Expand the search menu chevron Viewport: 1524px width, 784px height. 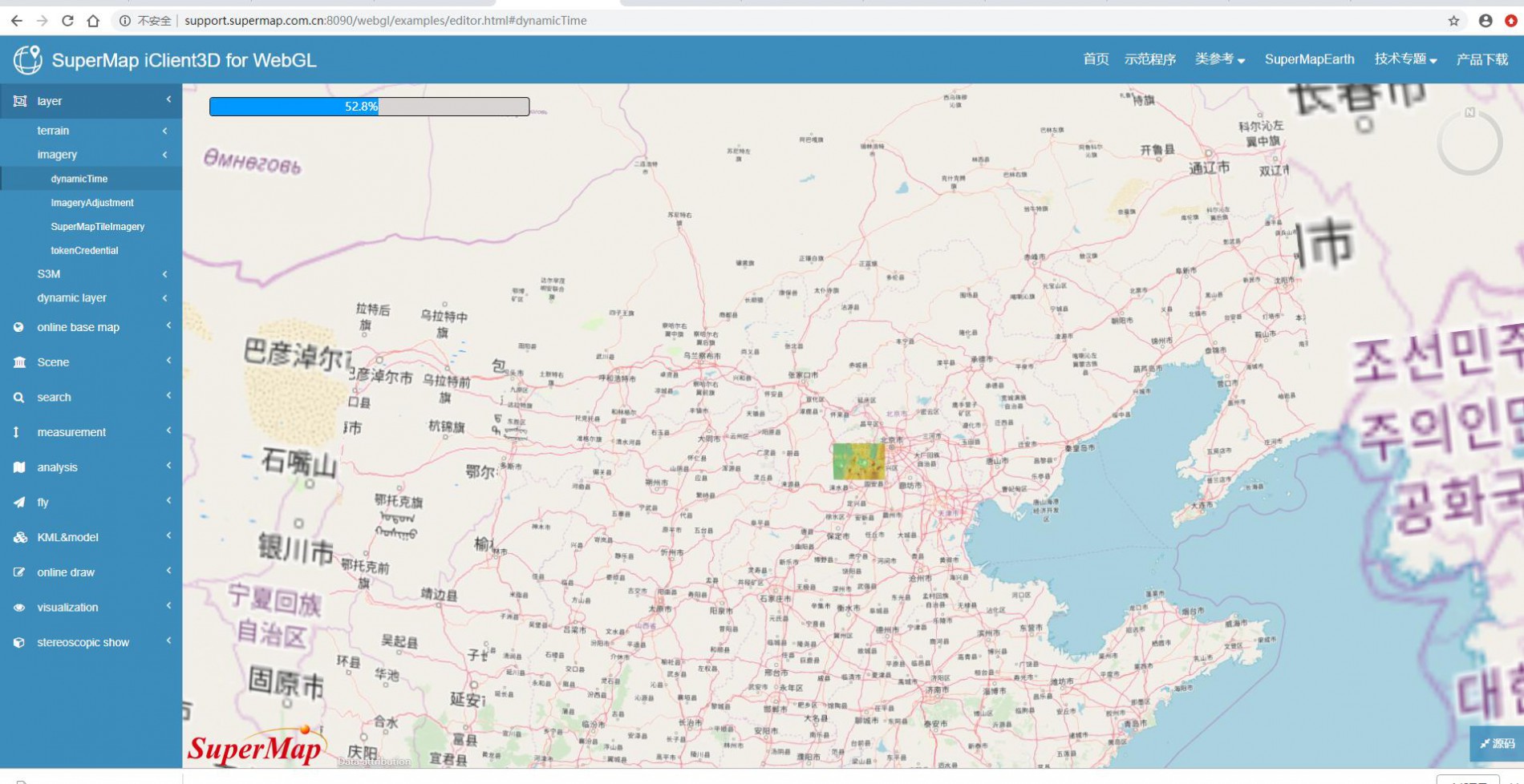tap(168, 396)
